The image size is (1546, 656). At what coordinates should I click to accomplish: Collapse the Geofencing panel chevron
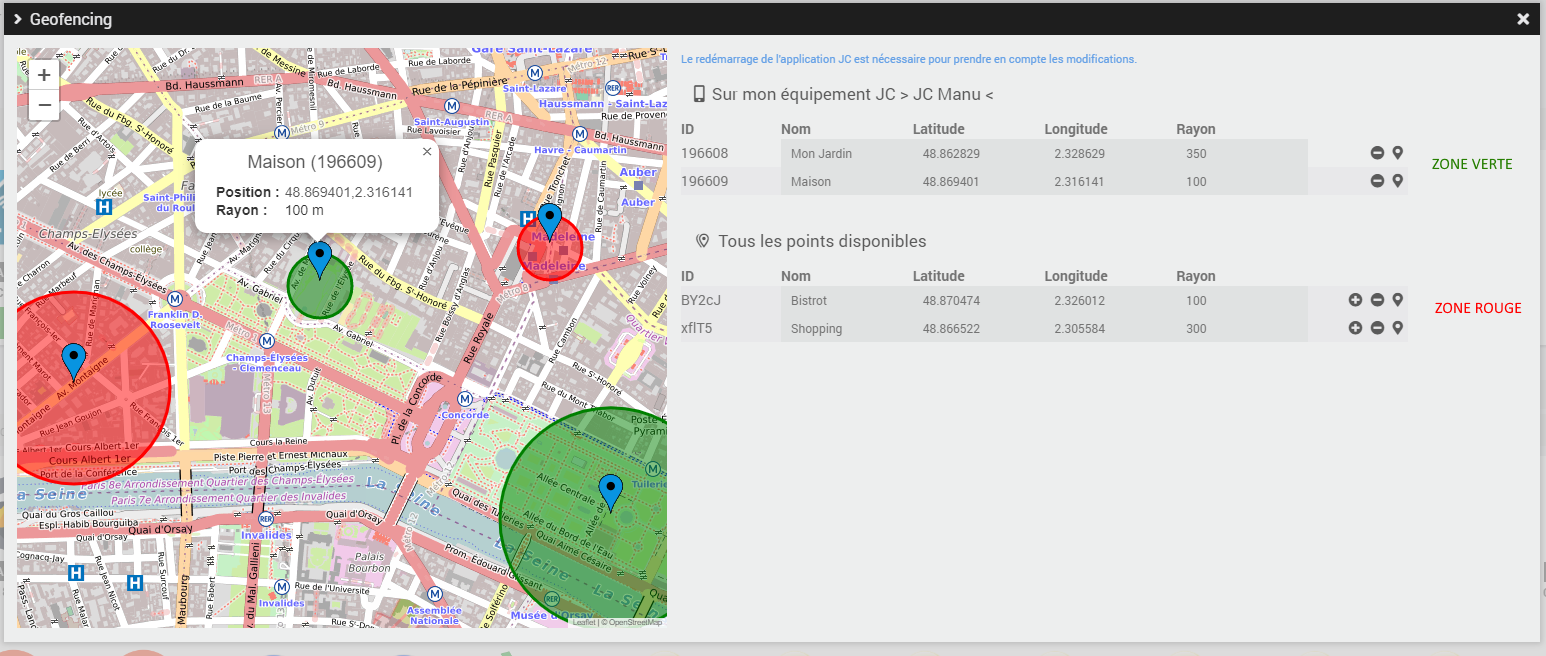[18, 19]
